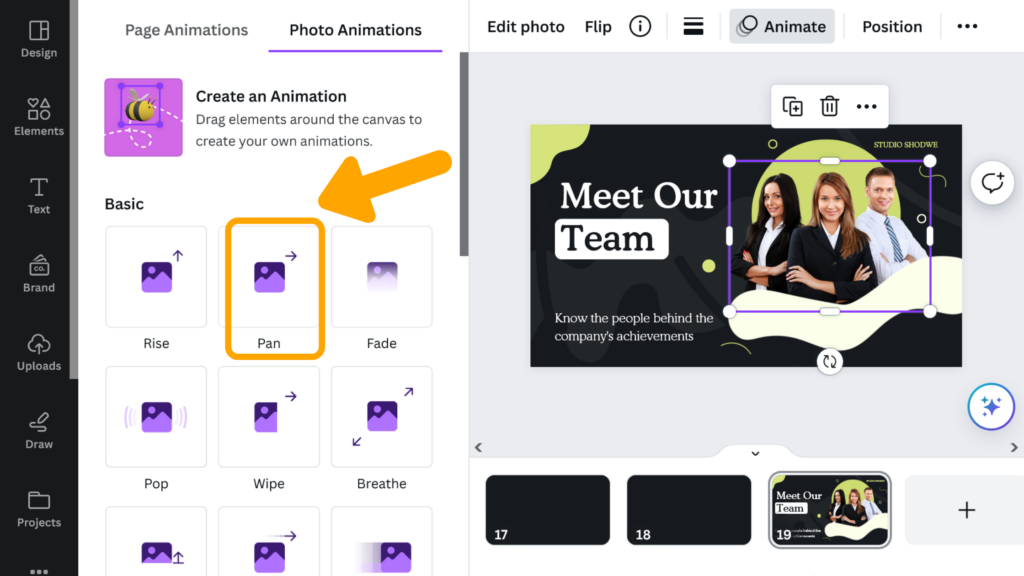Click the Flip button
1024x576 pixels.
[598, 27]
